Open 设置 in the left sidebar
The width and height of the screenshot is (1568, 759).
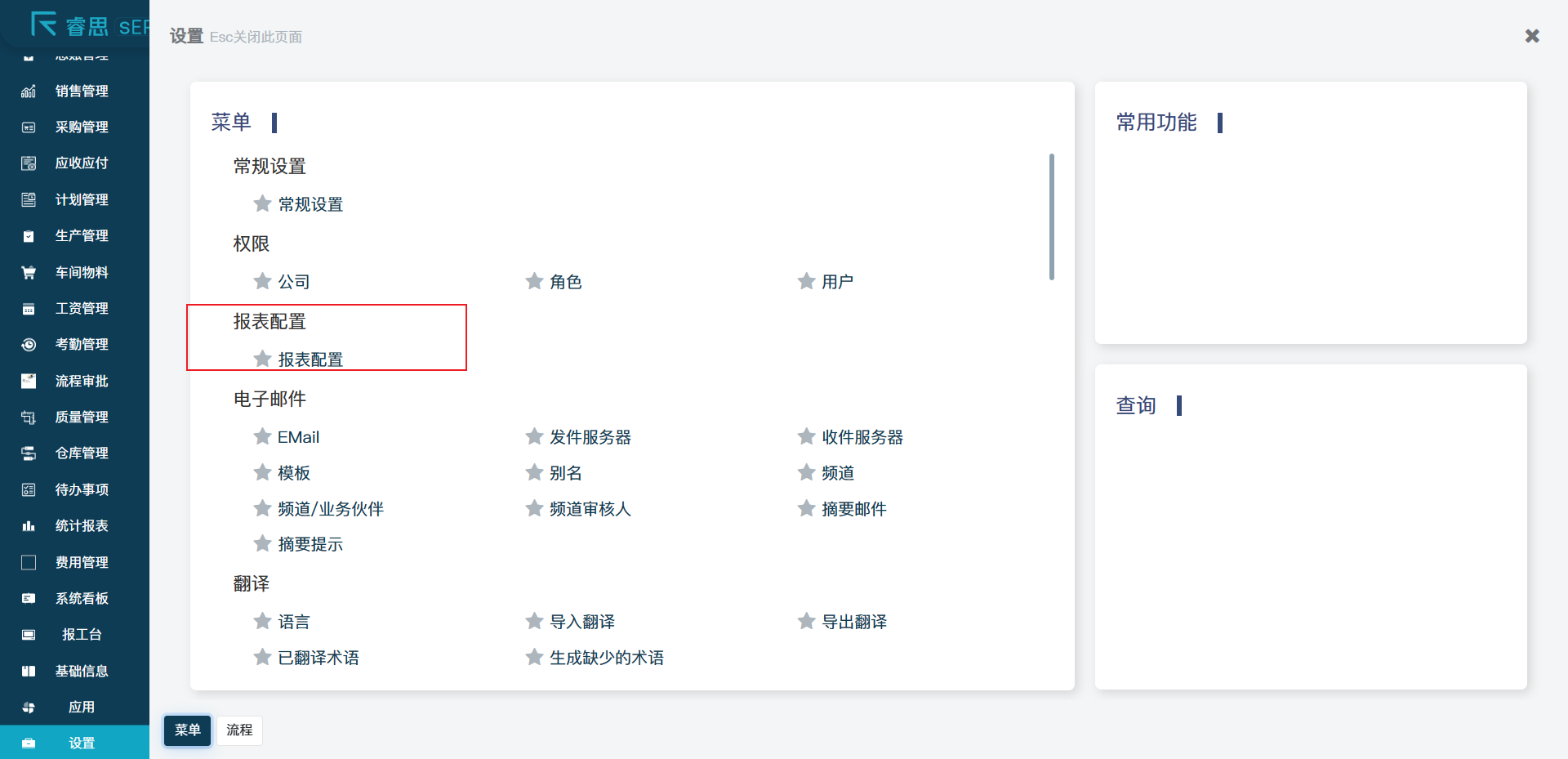(81, 743)
